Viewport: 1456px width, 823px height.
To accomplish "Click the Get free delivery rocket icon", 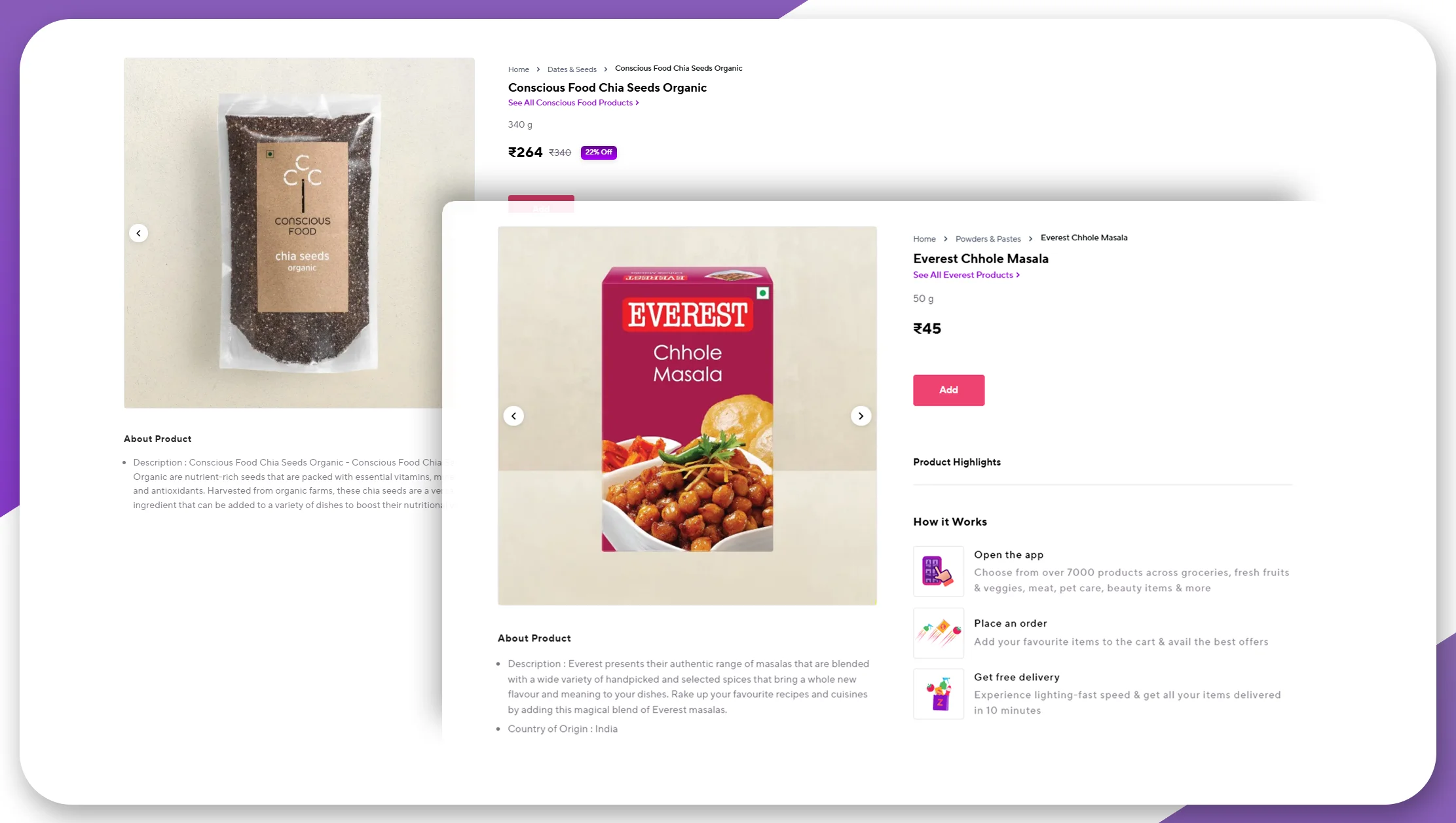I will click(938, 692).
